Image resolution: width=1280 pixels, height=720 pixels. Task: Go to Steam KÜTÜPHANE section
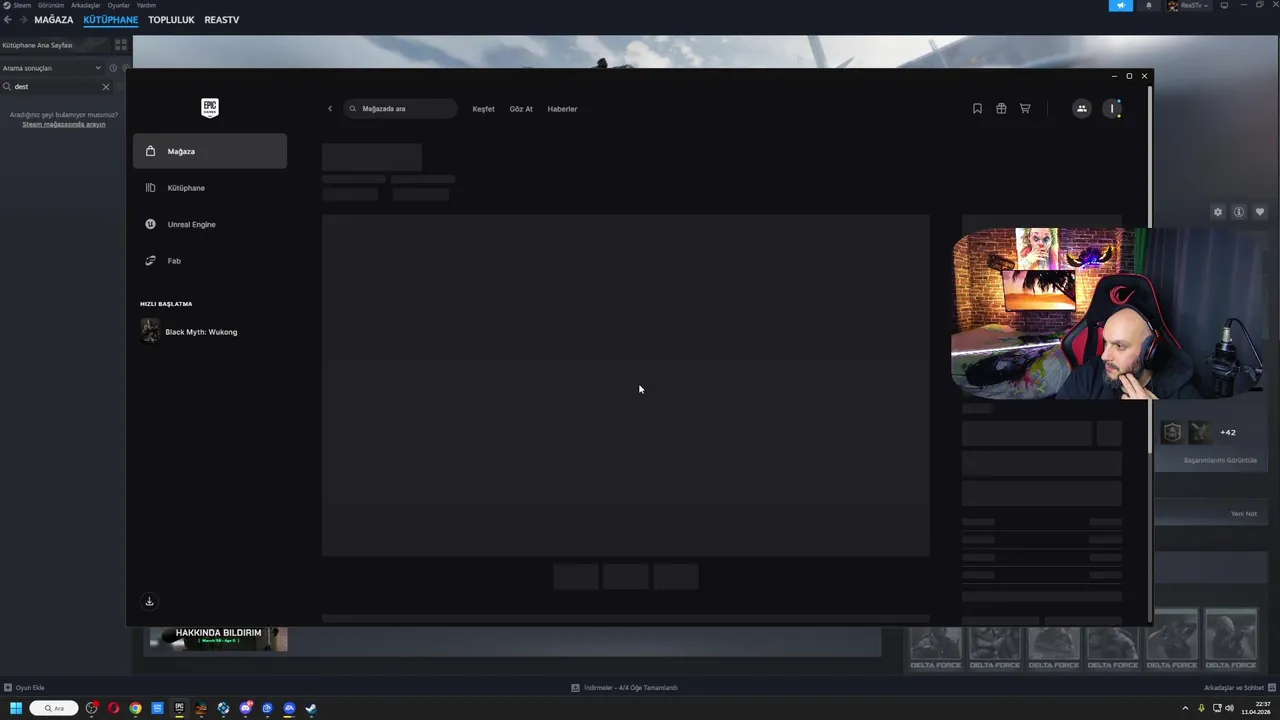(111, 20)
